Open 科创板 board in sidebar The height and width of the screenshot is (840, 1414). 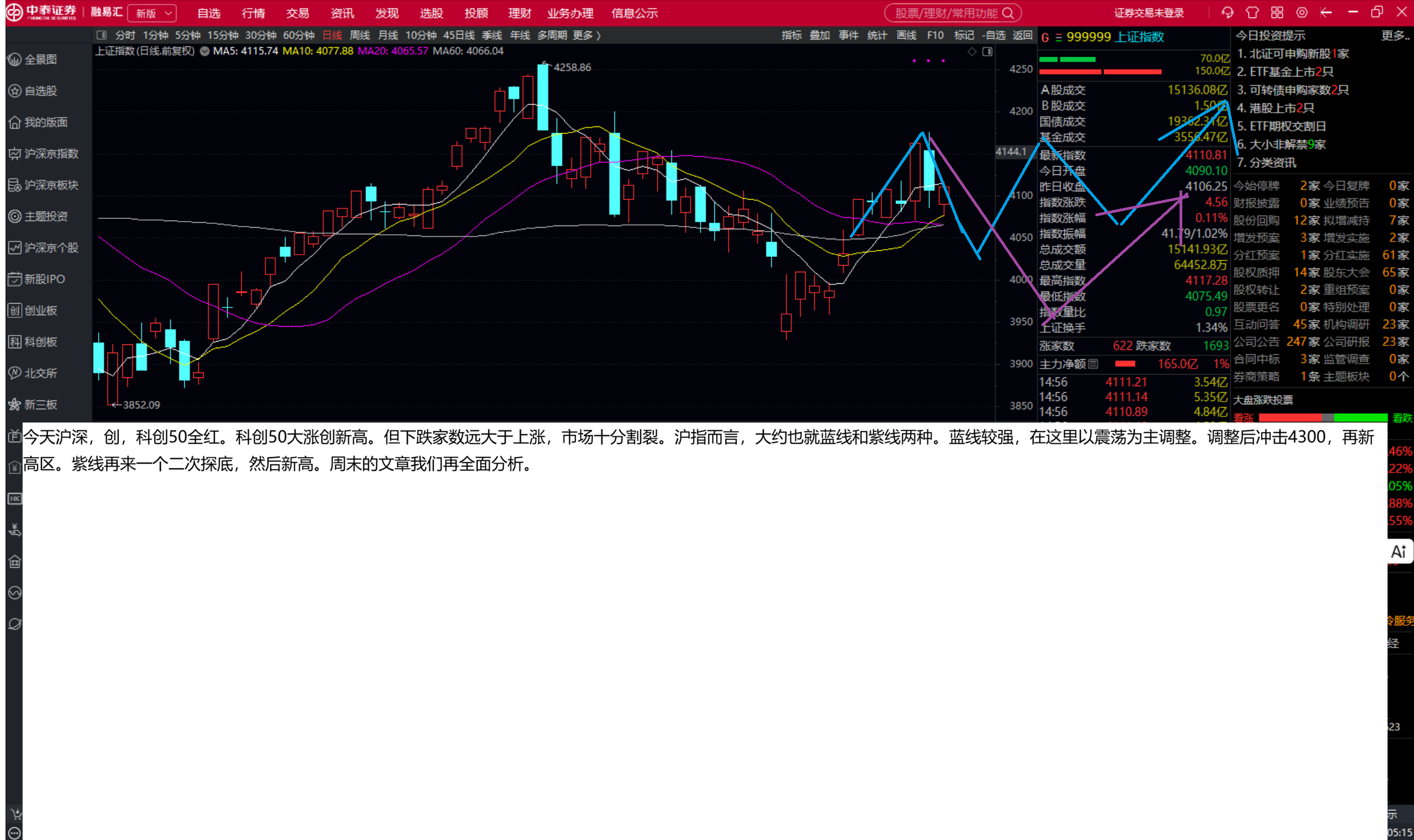coord(33,342)
